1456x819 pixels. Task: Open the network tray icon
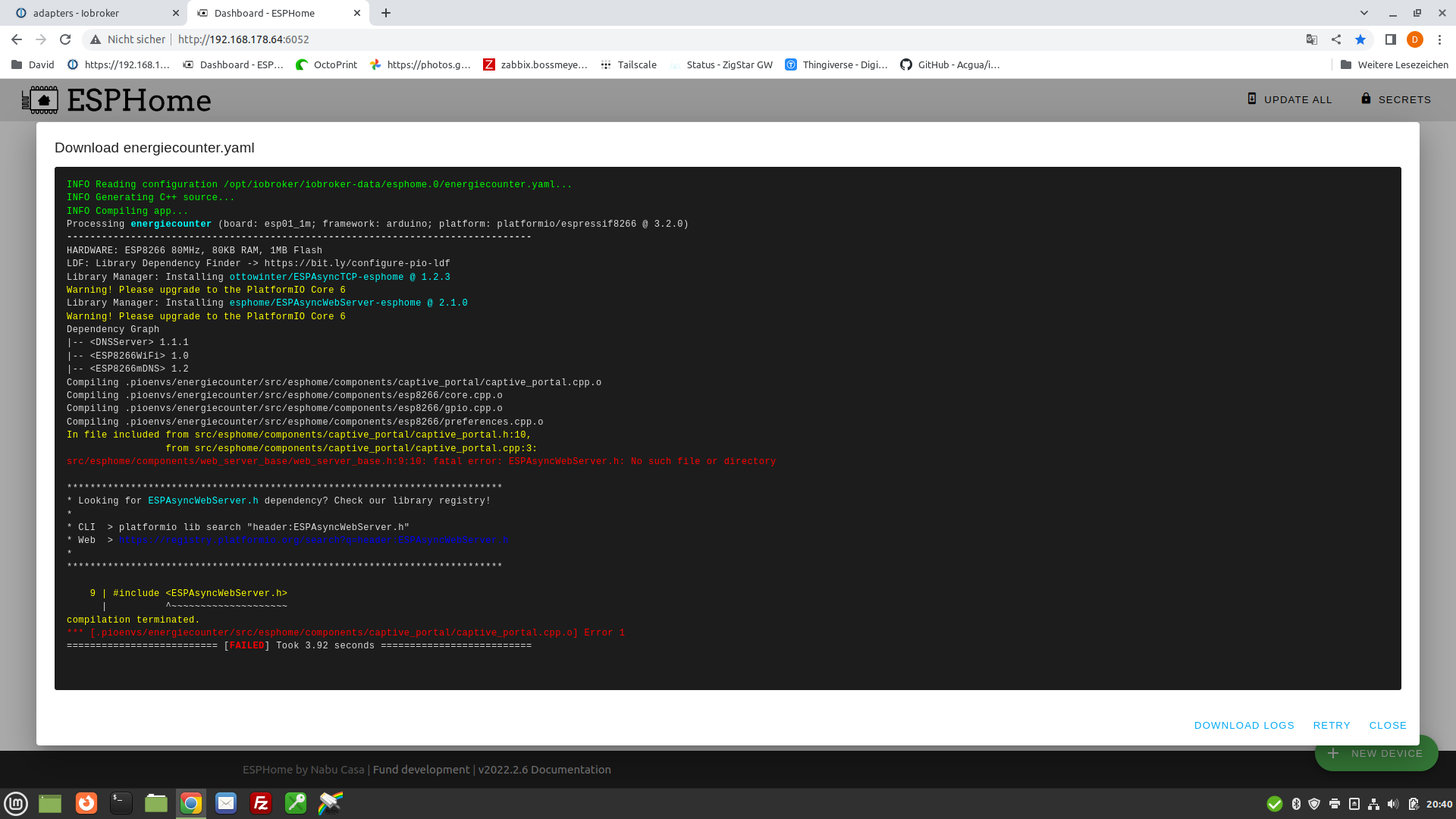click(x=1373, y=804)
